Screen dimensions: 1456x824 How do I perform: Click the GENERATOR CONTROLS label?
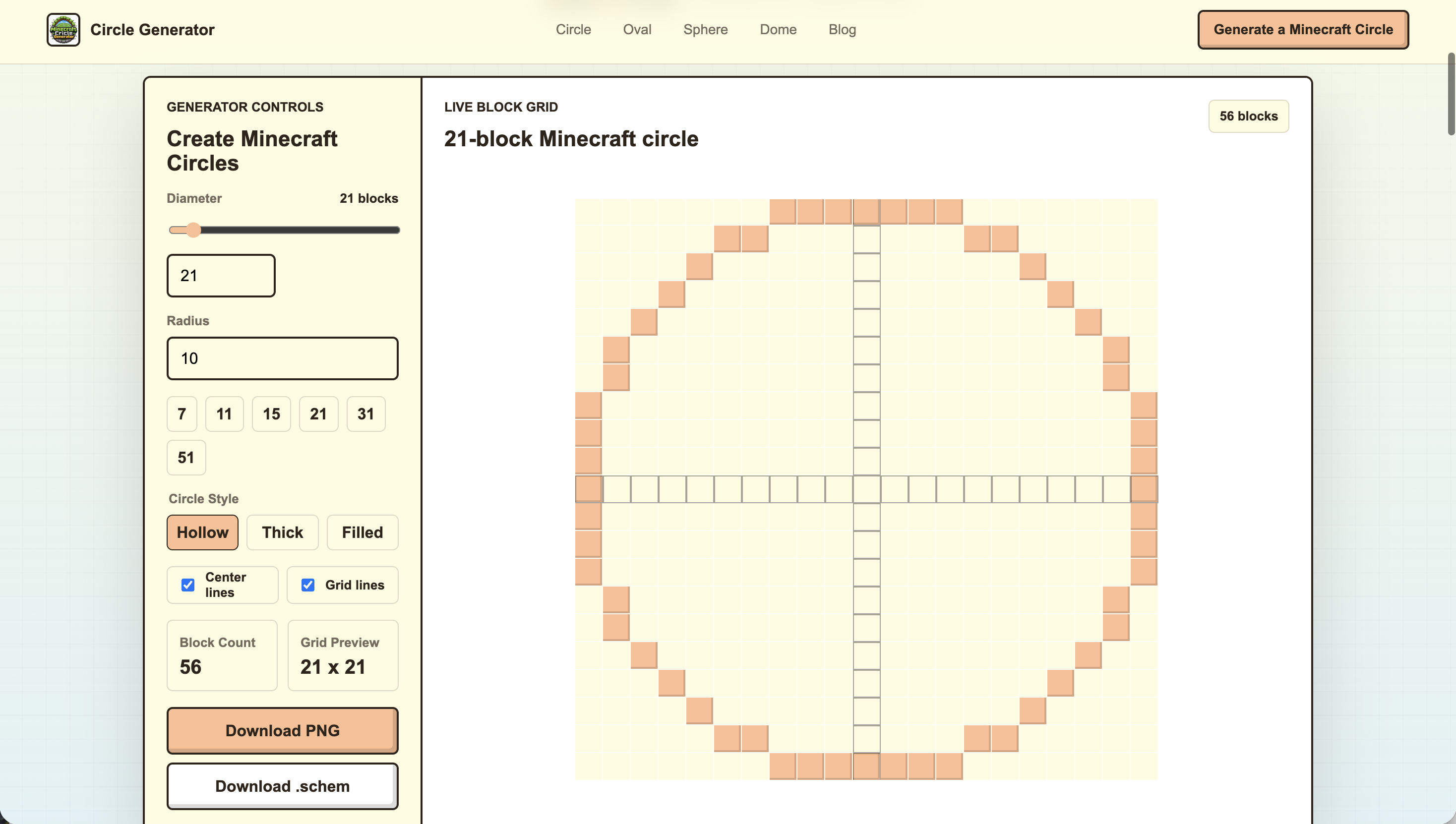point(244,107)
